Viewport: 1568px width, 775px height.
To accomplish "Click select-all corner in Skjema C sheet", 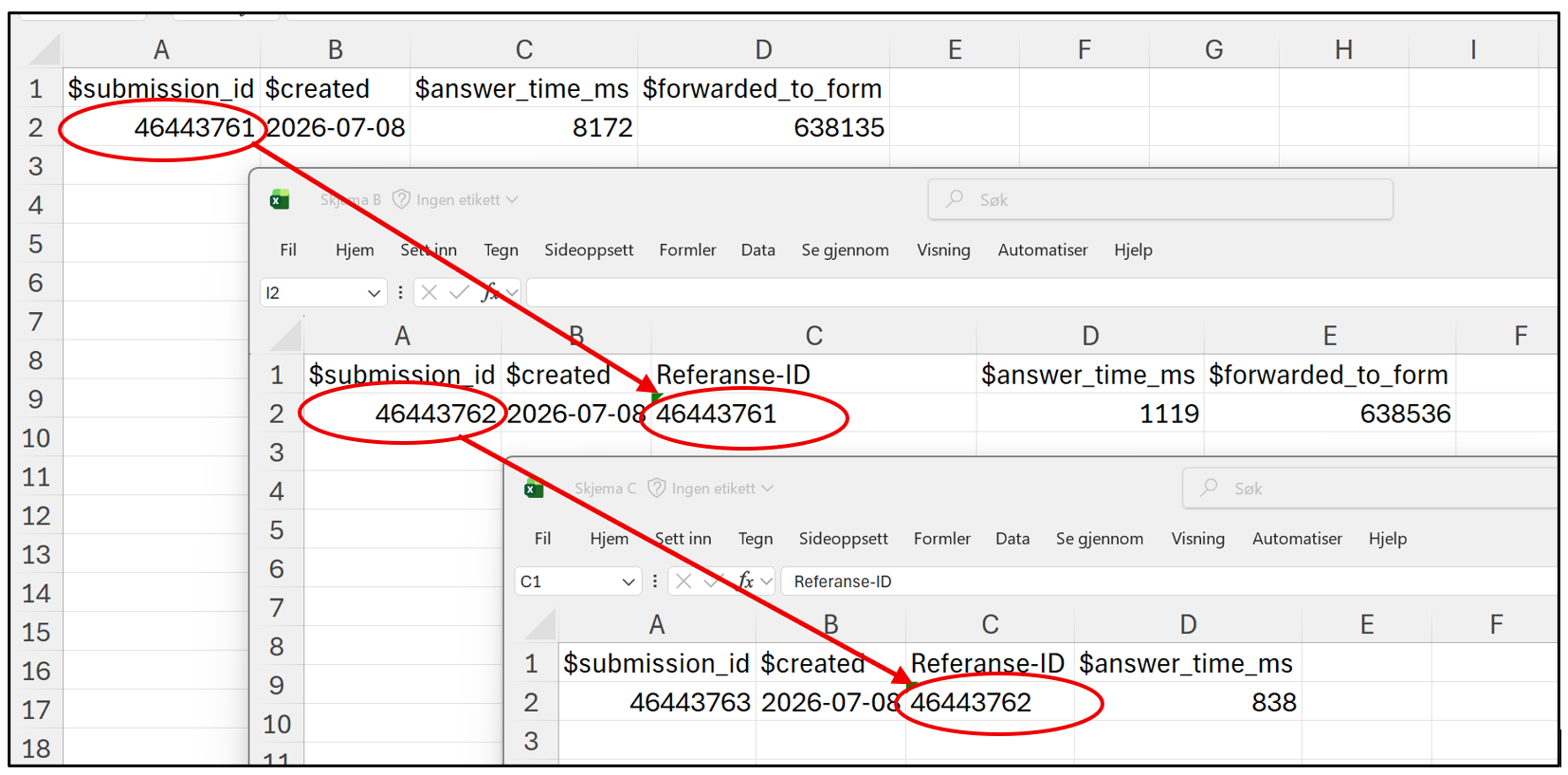I will tap(541, 623).
